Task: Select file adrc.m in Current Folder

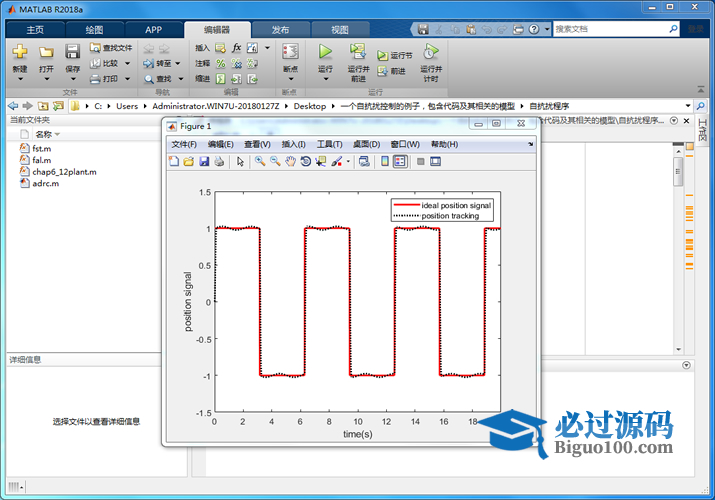Action: click(x=46, y=183)
